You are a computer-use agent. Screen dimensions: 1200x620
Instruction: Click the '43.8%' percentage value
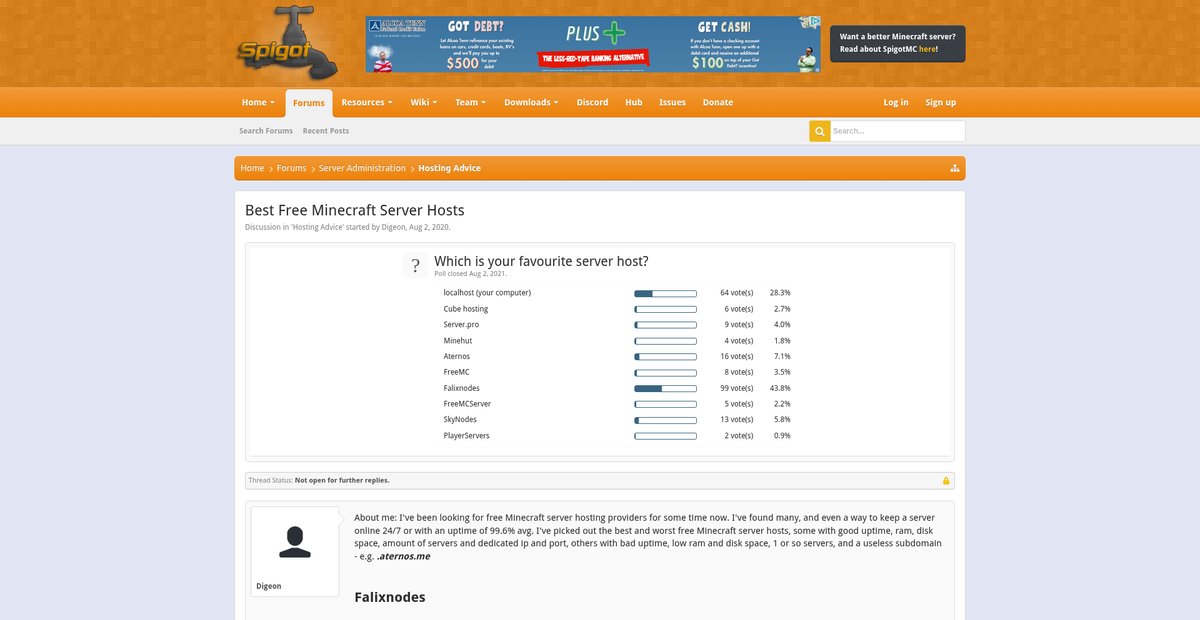coord(780,388)
